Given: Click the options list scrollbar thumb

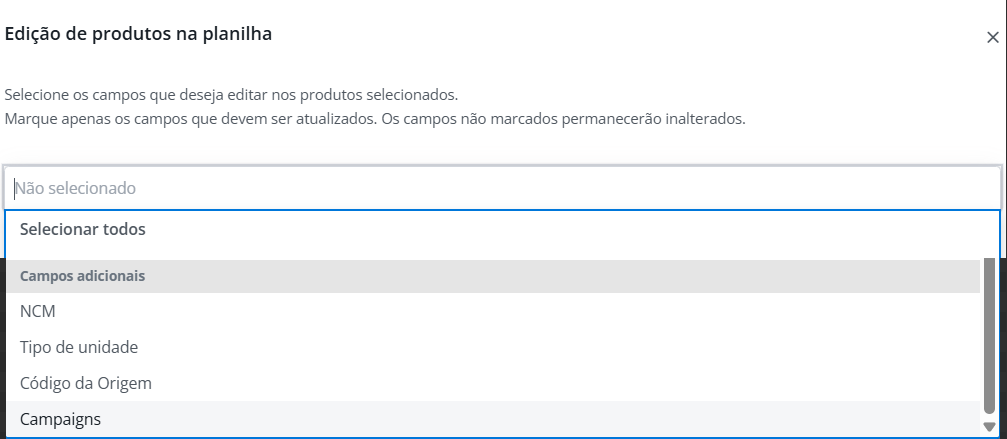Looking at the screenshot, I should 990,335.
